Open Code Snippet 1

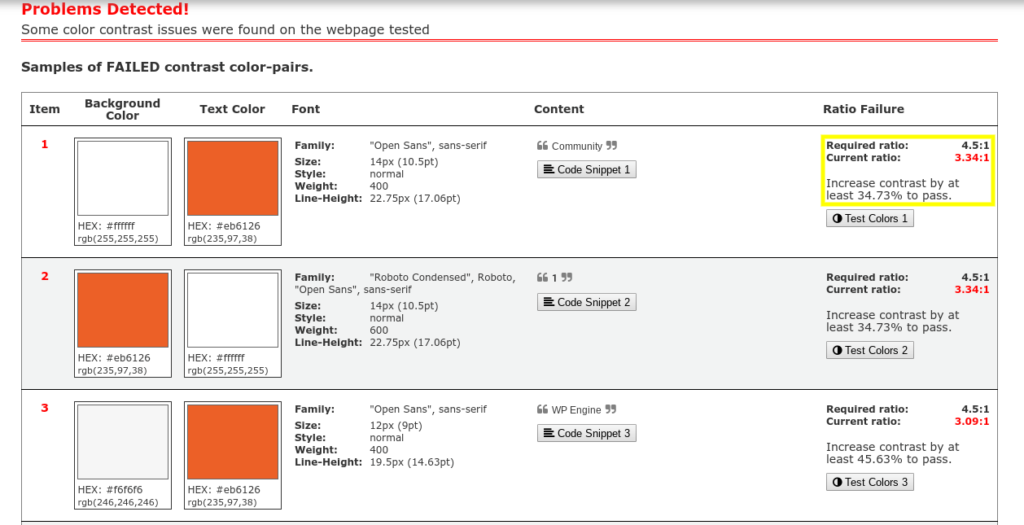(587, 170)
